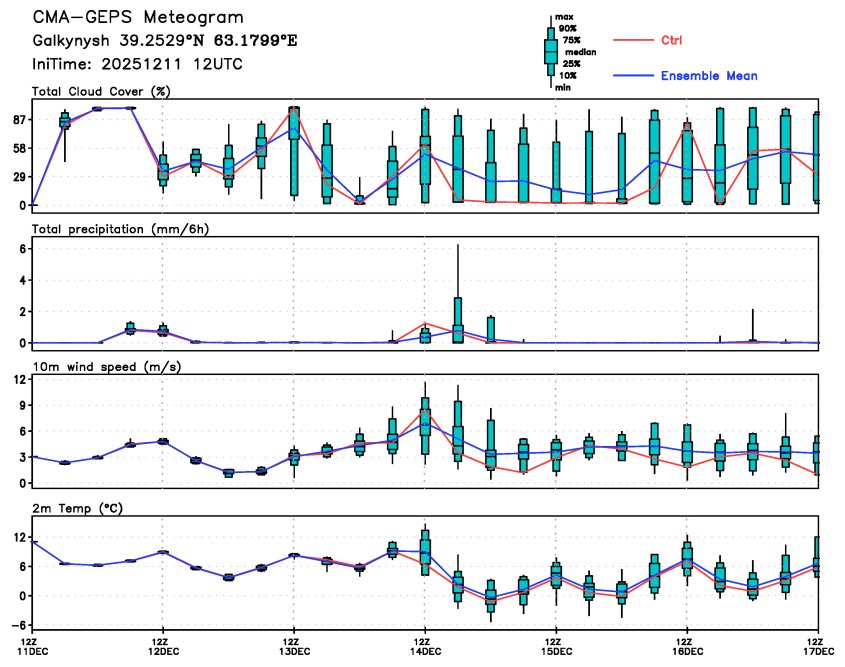The image size is (845, 667).
Task: Click the legend label 'min'
Action: (x=563, y=88)
